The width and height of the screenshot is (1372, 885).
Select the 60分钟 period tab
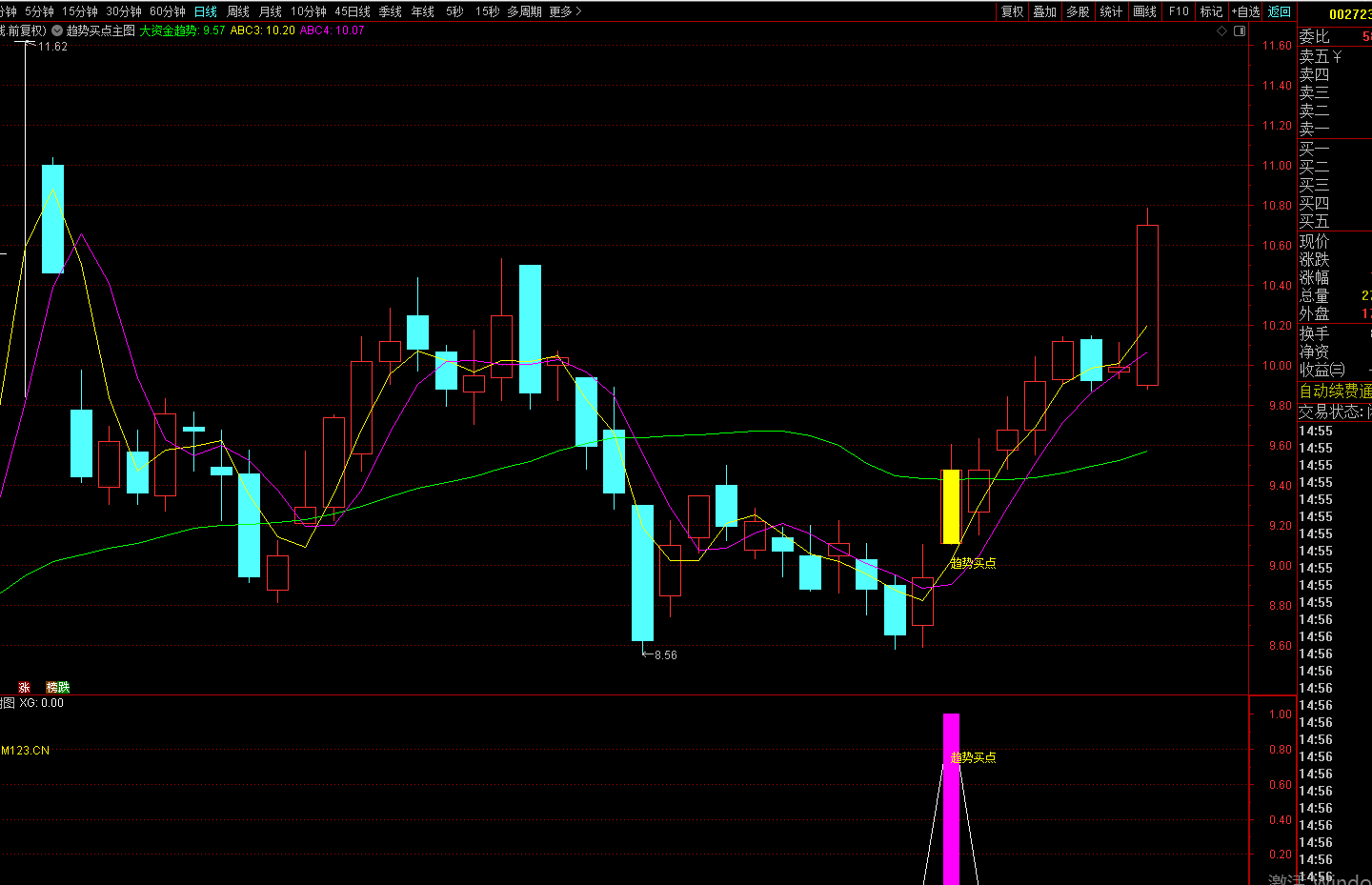point(168,11)
